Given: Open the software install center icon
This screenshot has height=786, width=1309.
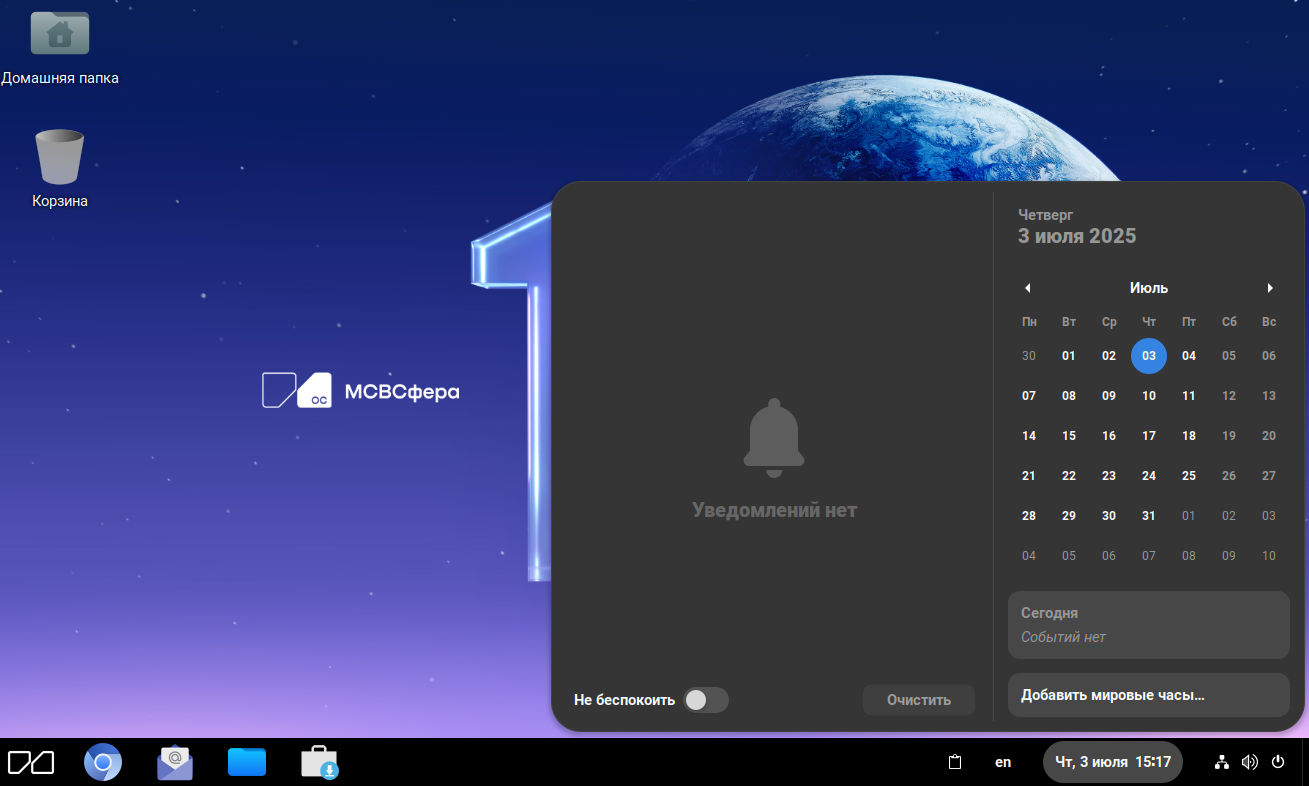Looking at the screenshot, I should pos(320,763).
